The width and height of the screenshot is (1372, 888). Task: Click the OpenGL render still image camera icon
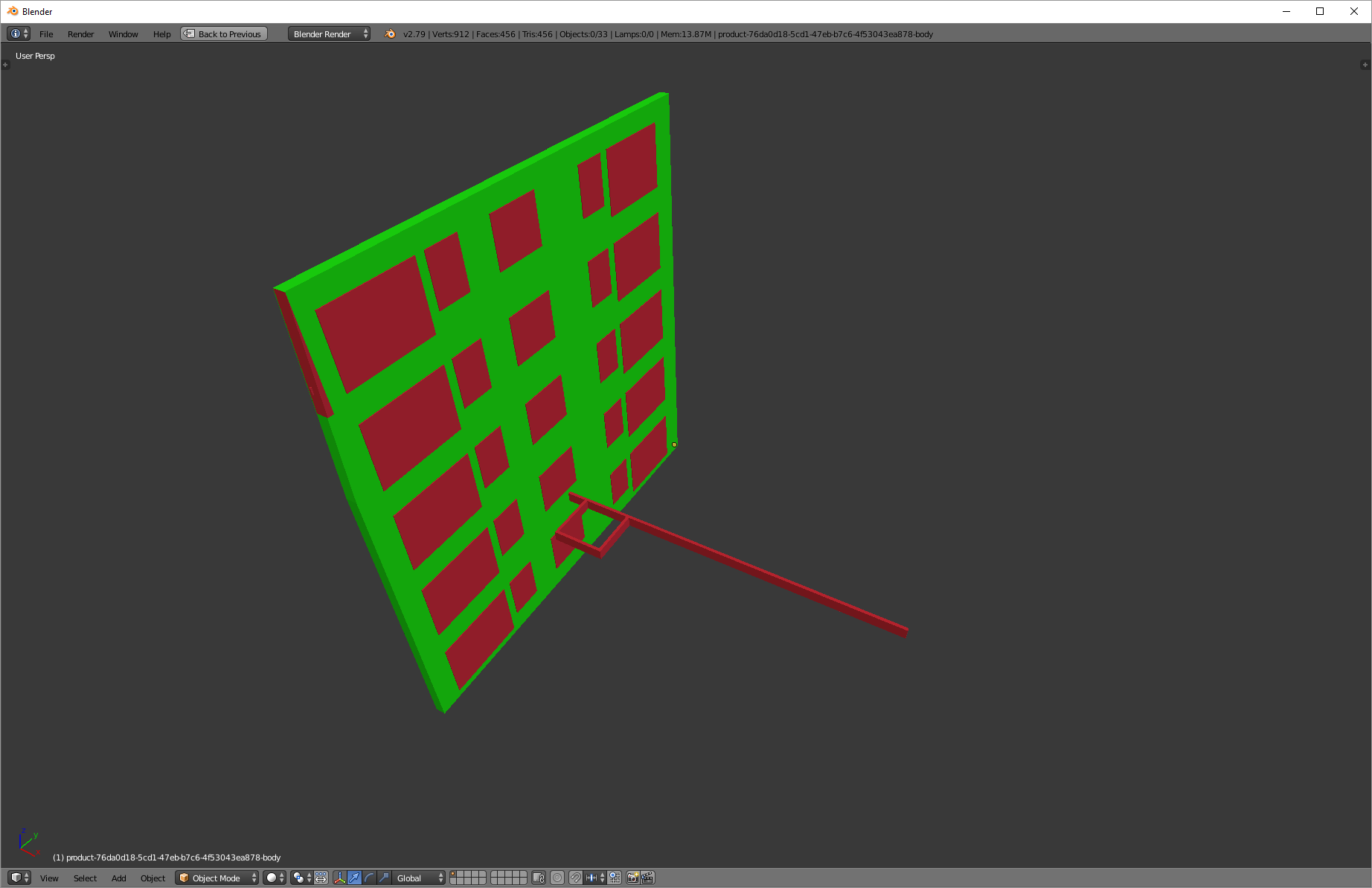[633, 878]
